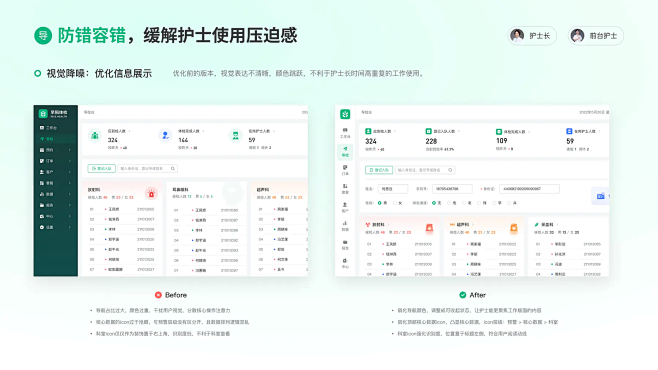Select the active 导检 tab in After sidebar

345,151
